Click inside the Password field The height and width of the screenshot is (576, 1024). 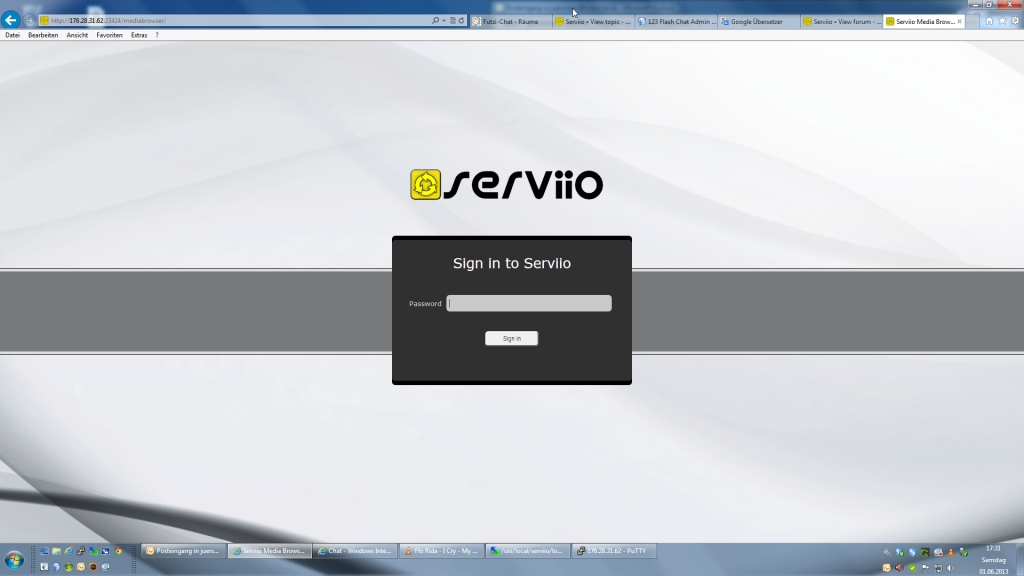pyautogui.click(x=528, y=302)
